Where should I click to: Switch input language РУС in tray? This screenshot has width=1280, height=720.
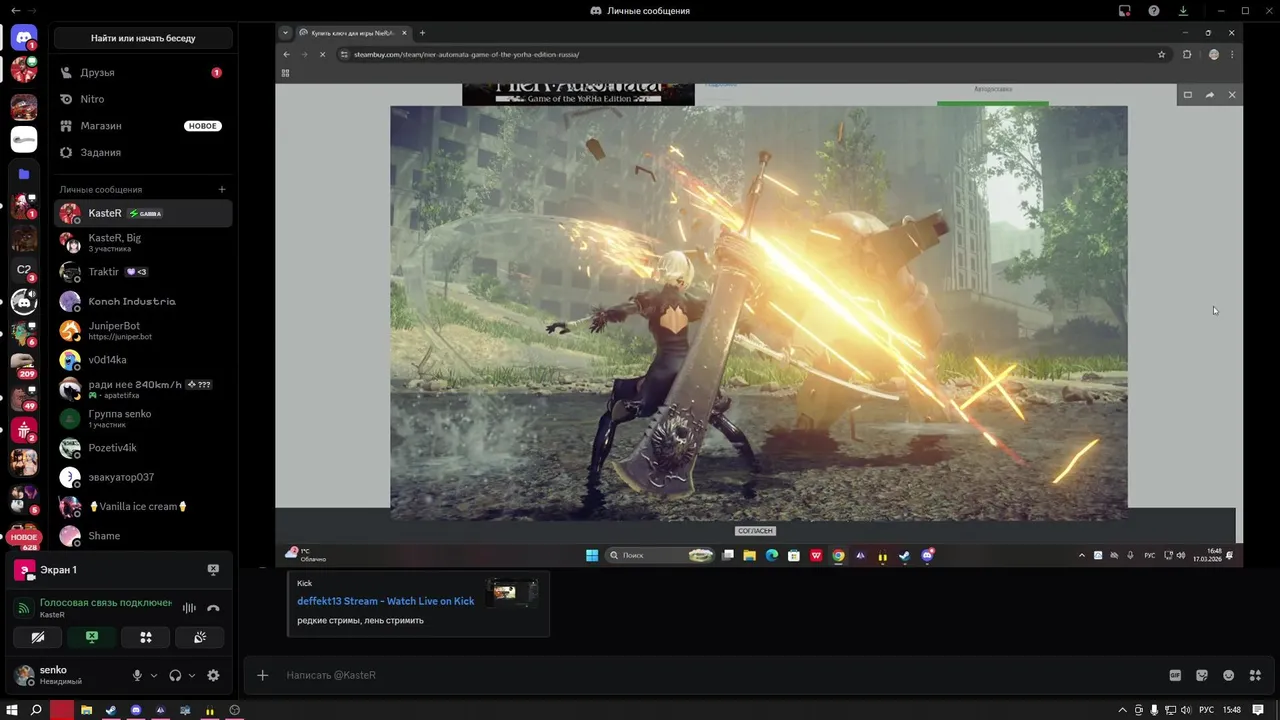(1207, 710)
